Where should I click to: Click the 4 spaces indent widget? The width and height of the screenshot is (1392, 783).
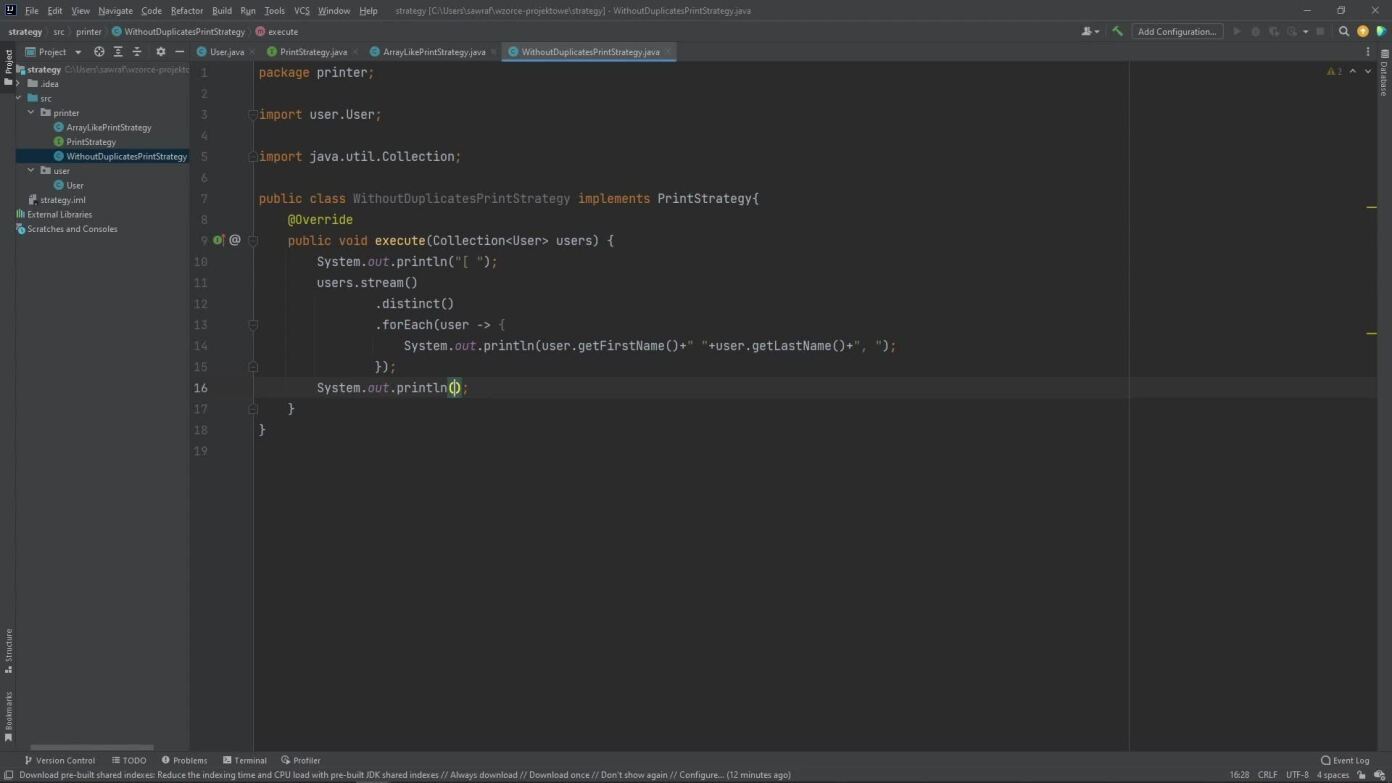pos(1333,775)
